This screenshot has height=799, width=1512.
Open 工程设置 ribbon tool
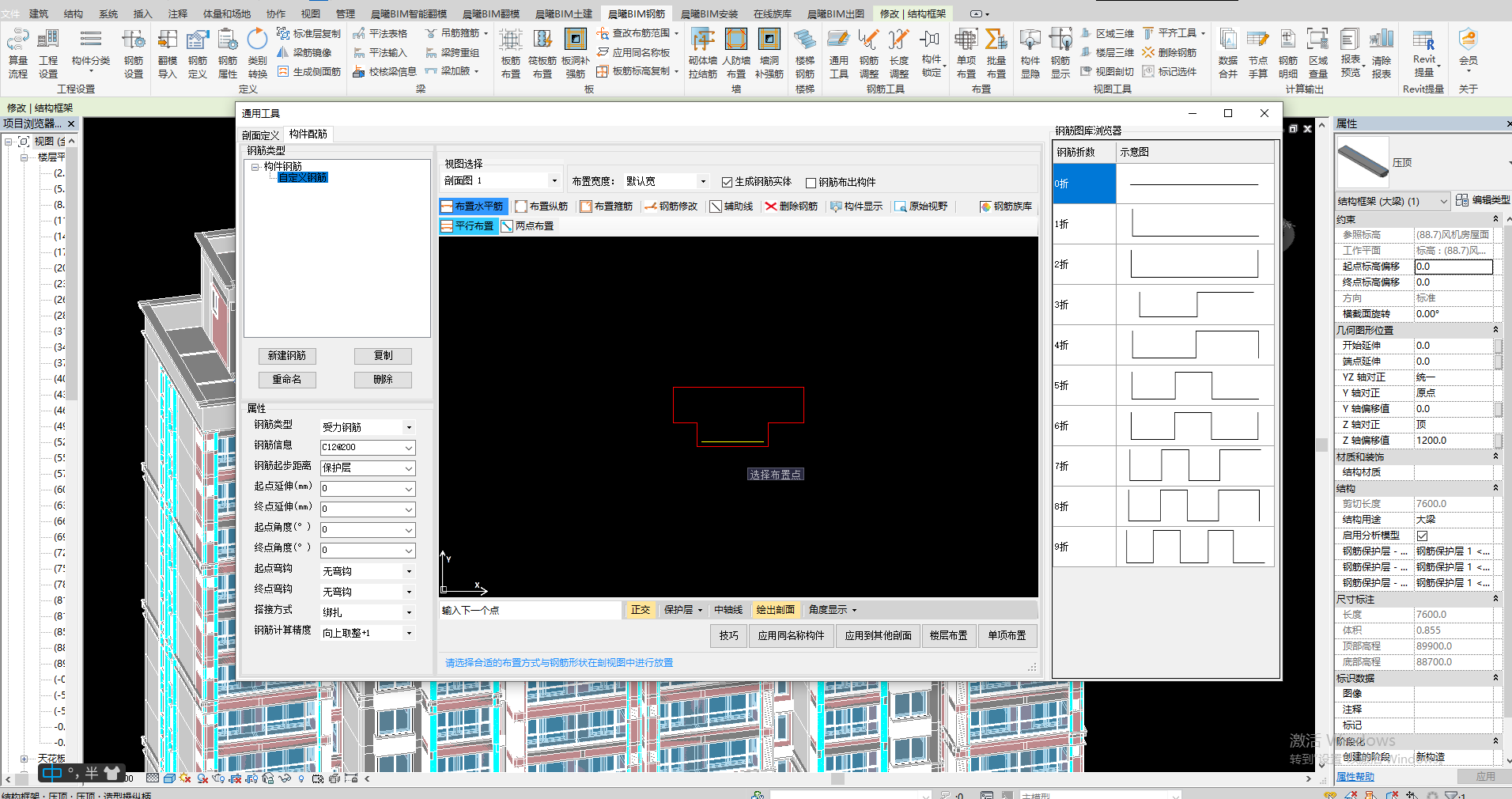pos(48,53)
